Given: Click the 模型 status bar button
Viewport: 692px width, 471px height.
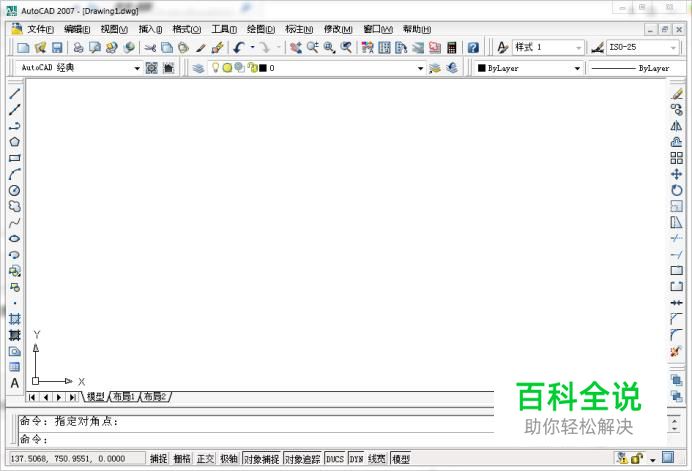Looking at the screenshot, I should point(401,459).
